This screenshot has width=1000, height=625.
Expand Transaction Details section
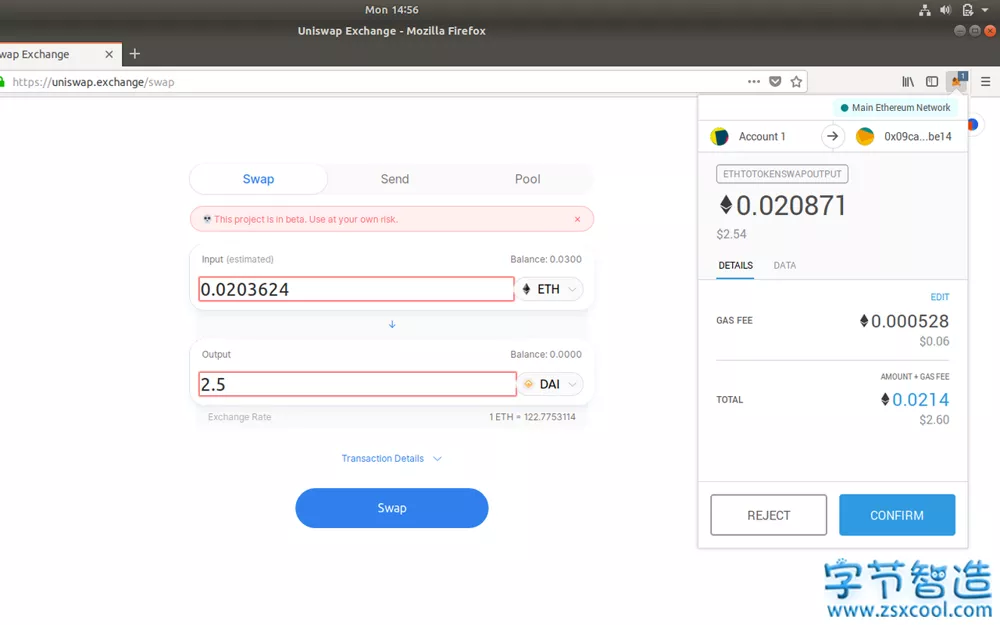392,459
